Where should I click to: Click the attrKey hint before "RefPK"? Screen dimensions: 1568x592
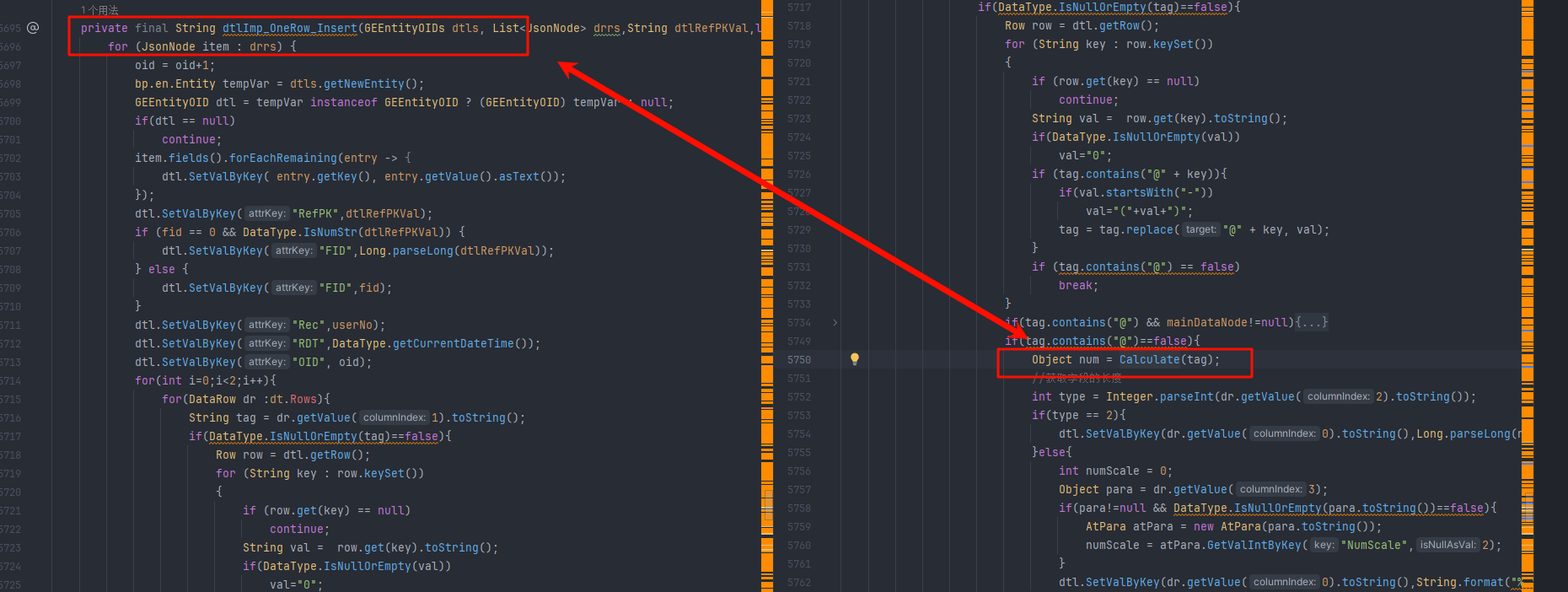266,213
